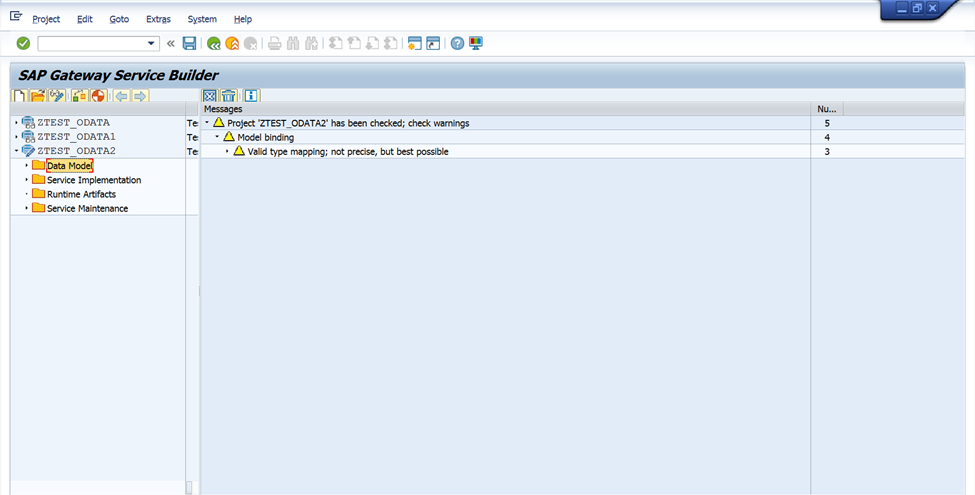Screen dimensions: 975x495
Task: Go back using the green Back icon
Action: (x=214, y=43)
